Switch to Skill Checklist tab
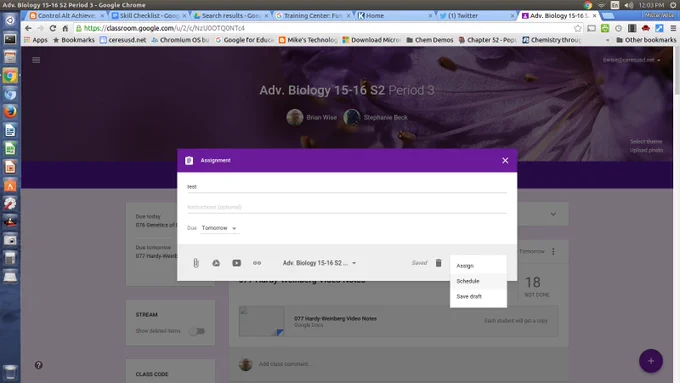Viewport: 680px width, 383px height. coord(148,16)
